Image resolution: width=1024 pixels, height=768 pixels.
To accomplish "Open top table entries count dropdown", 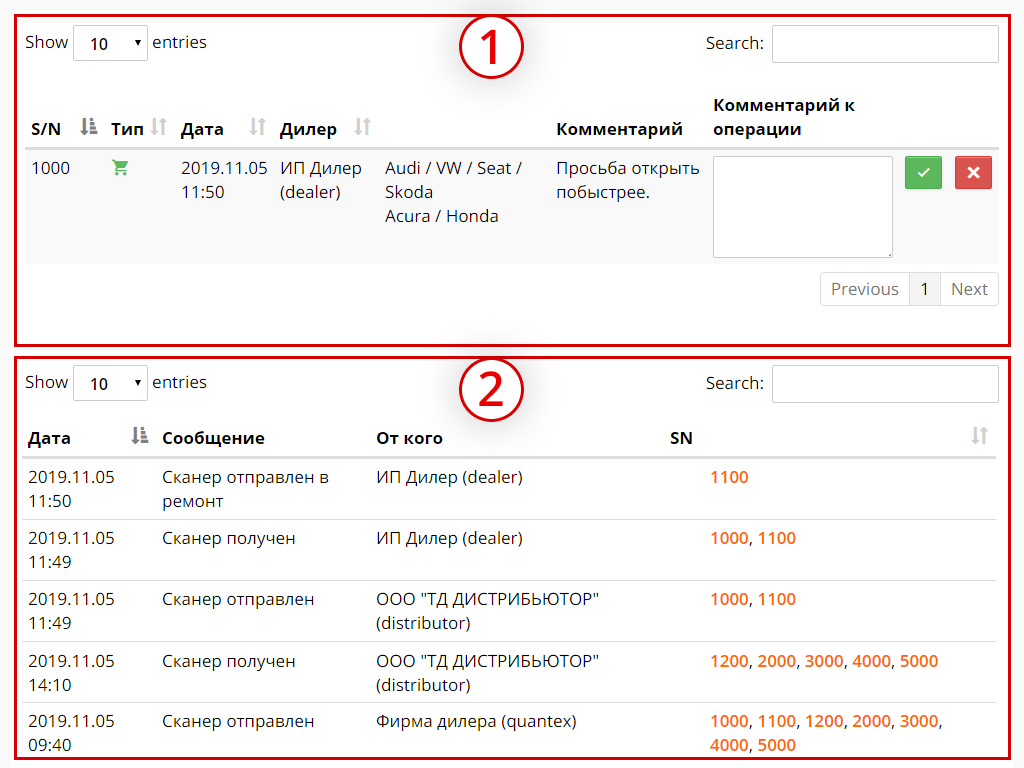I will [110, 43].
